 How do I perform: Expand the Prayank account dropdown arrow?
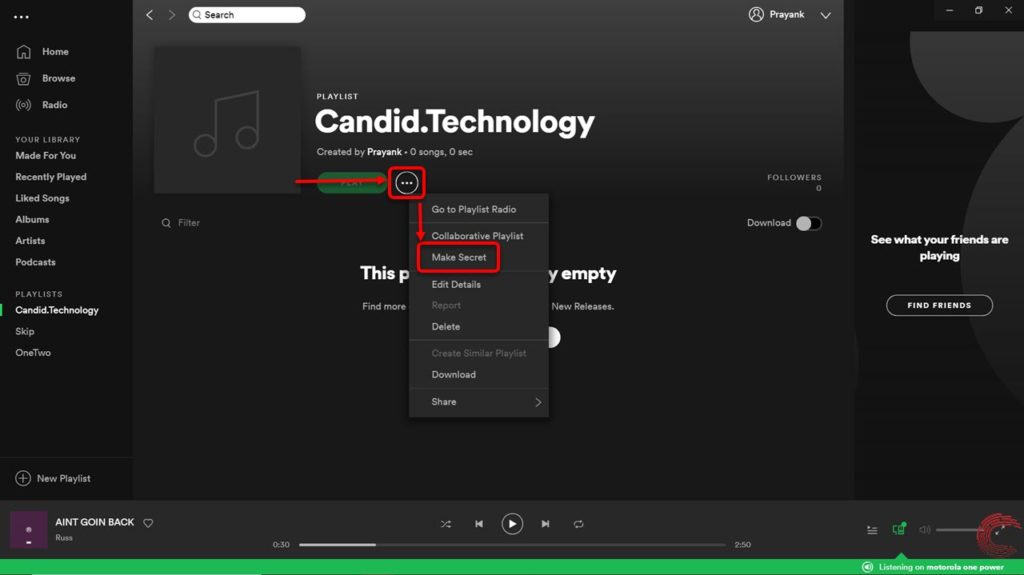click(825, 15)
